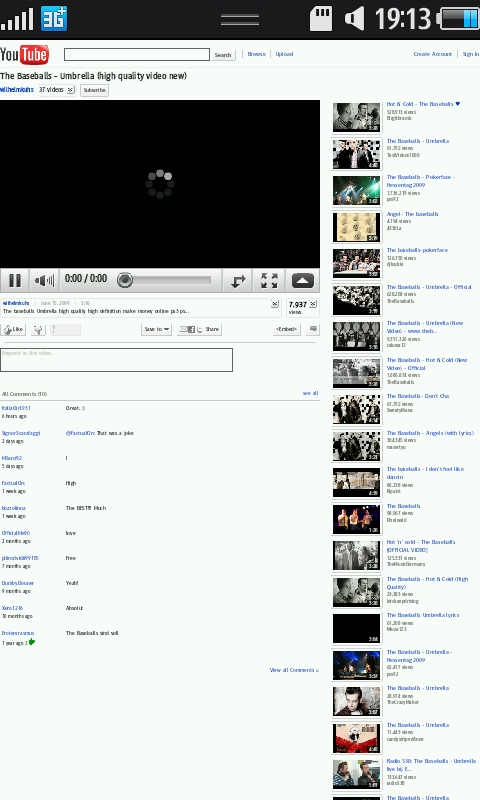The height and width of the screenshot is (800, 480).
Task: Expand the video description box
Action: 275,304
